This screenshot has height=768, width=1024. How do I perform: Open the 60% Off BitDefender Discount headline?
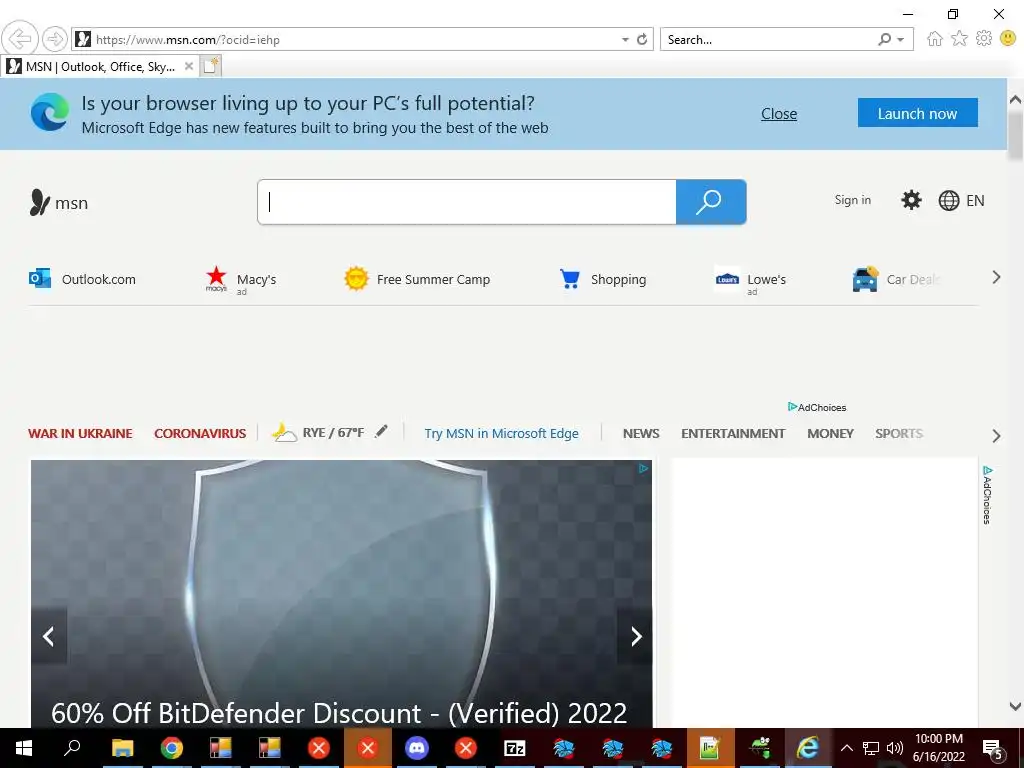click(x=339, y=713)
